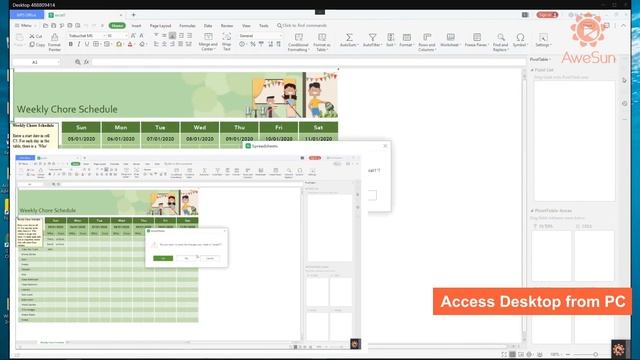Click the Sign in button
This screenshot has height=360, width=640.
(x=547, y=15)
